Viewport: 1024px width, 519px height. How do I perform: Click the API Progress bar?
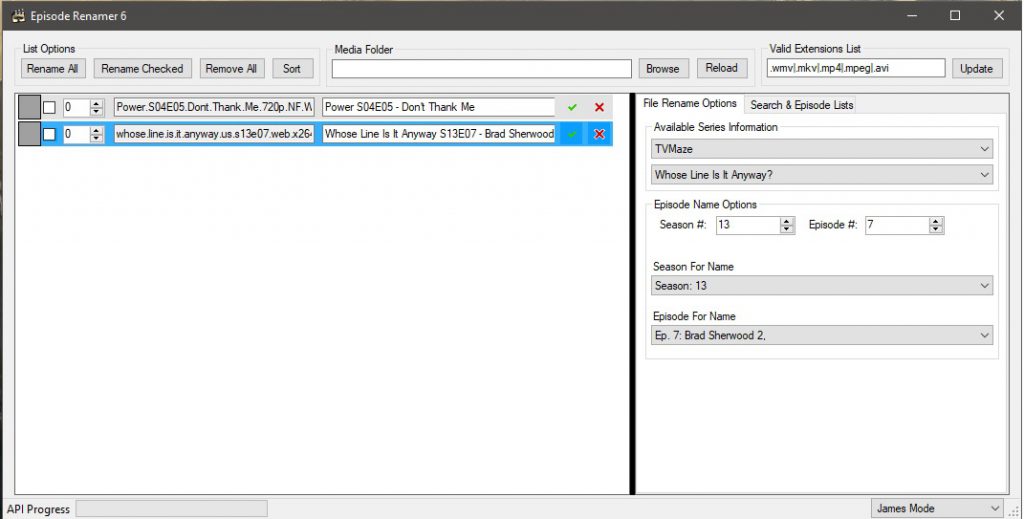tap(171, 509)
